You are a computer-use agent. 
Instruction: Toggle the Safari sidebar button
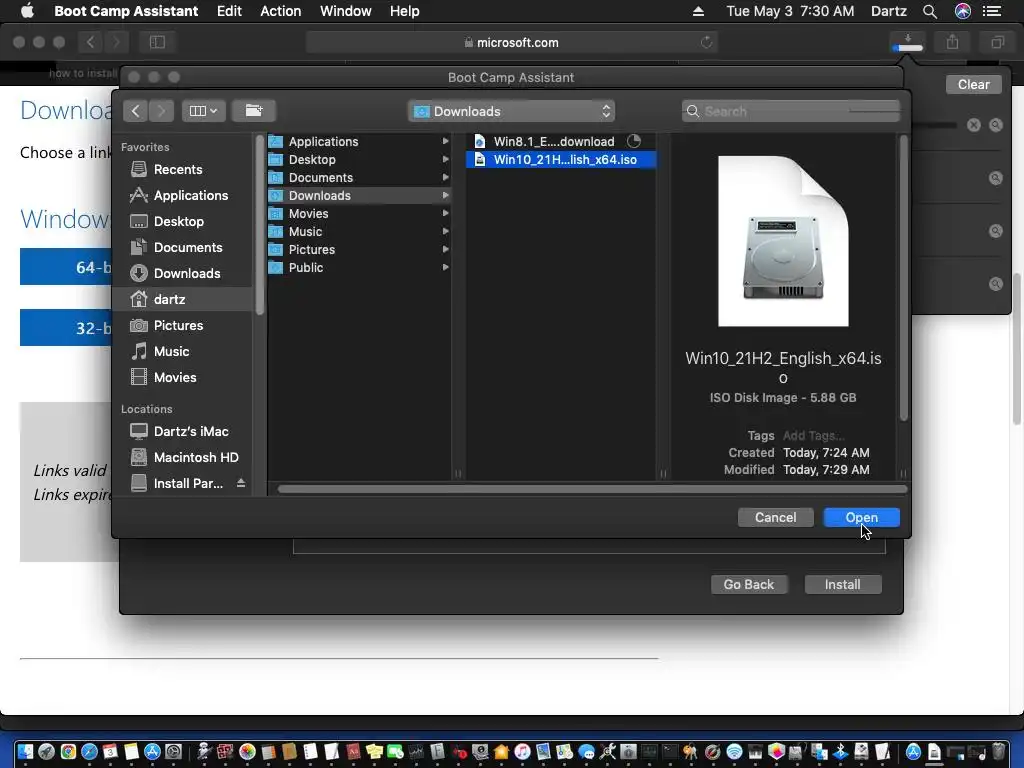pyautogui.click(x=157, y=42)
